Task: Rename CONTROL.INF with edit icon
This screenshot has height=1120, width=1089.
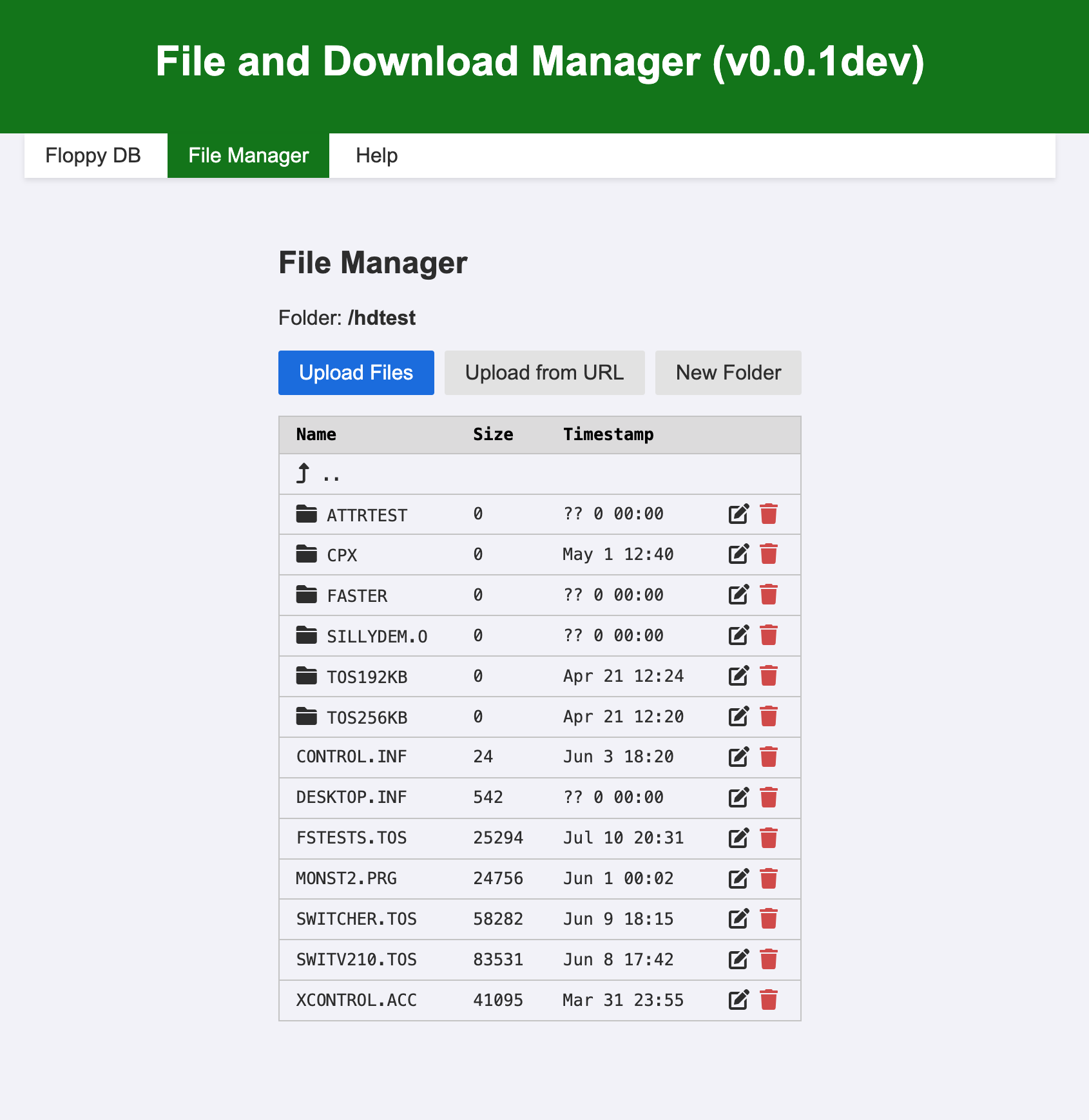Action: click(x=738, y=757)
